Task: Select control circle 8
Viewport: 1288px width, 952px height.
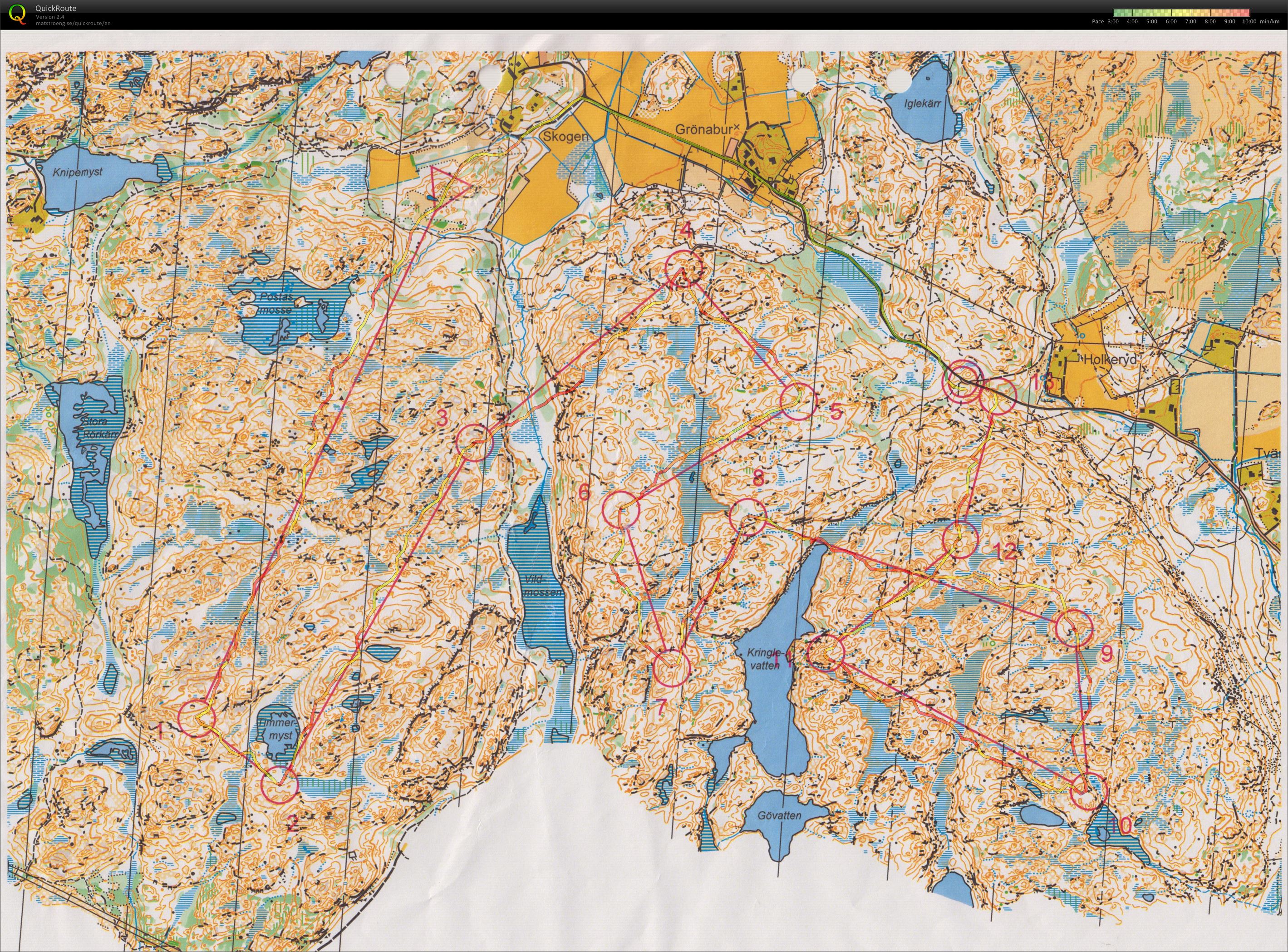Action: click(747, 516)
